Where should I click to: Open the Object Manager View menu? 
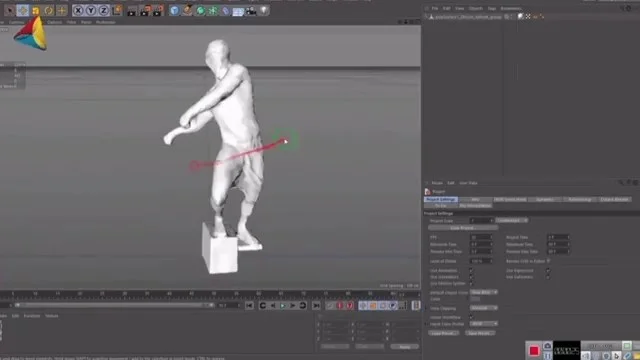[x=460, y=8]
